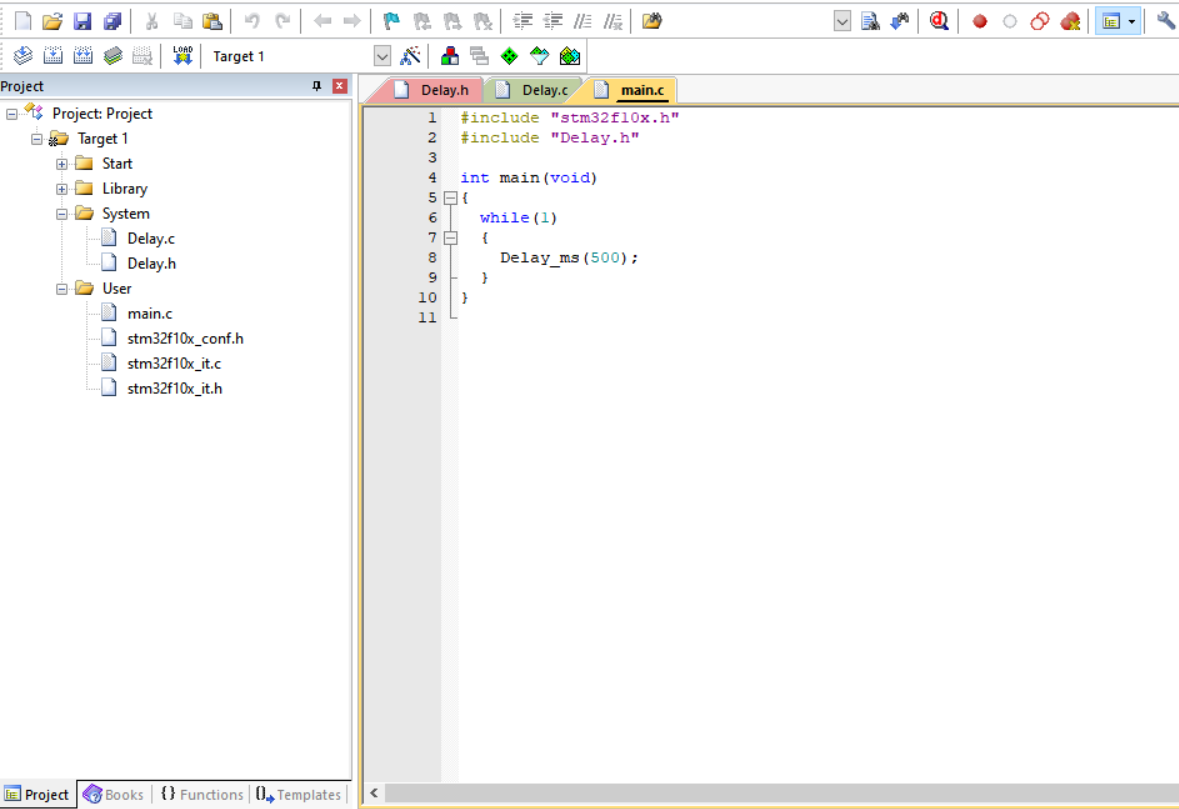Rebuild all target files

[x=83, y=56]
